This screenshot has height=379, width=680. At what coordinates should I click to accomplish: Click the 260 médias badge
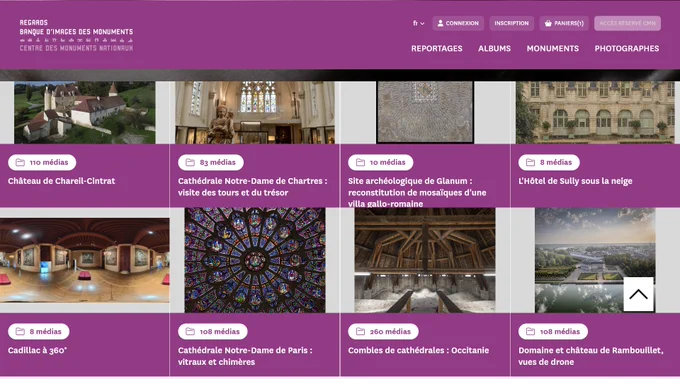(383, 331)
